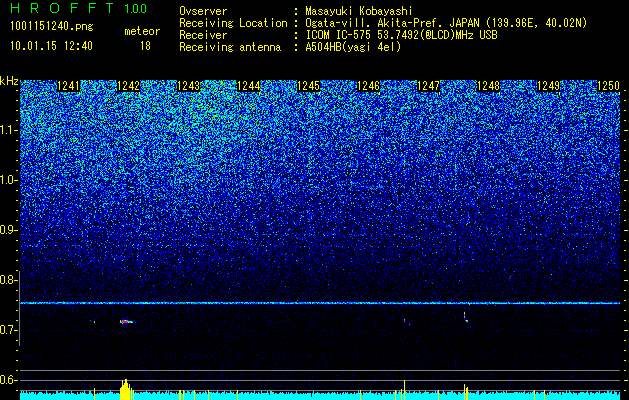Select the filename 1001151240.png
Image resolution: width=629 pixels, height=400 pixels.
click(x=52, y=27)
